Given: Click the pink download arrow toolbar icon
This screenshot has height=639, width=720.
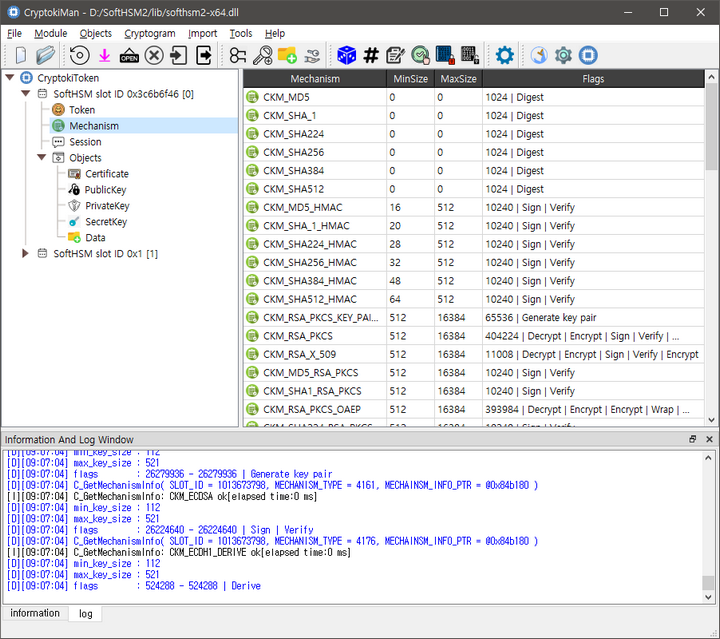Looking at the screenshot, I should click(104, 56).
